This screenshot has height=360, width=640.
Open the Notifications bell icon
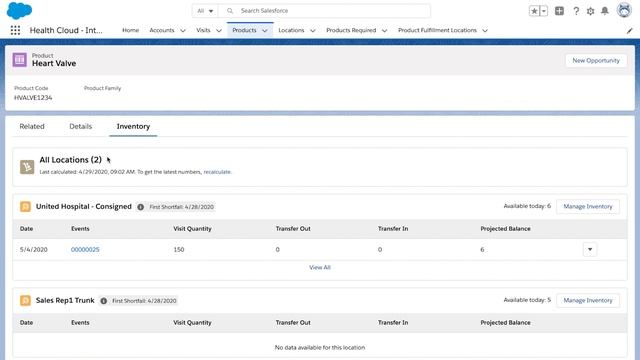click(x=605, y=11)
